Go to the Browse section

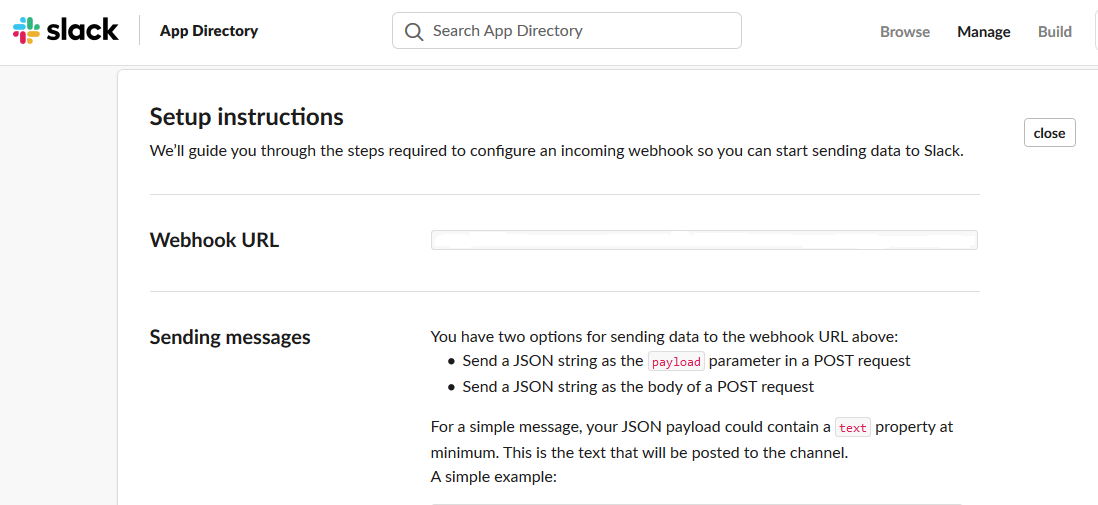tap(905, 32)
